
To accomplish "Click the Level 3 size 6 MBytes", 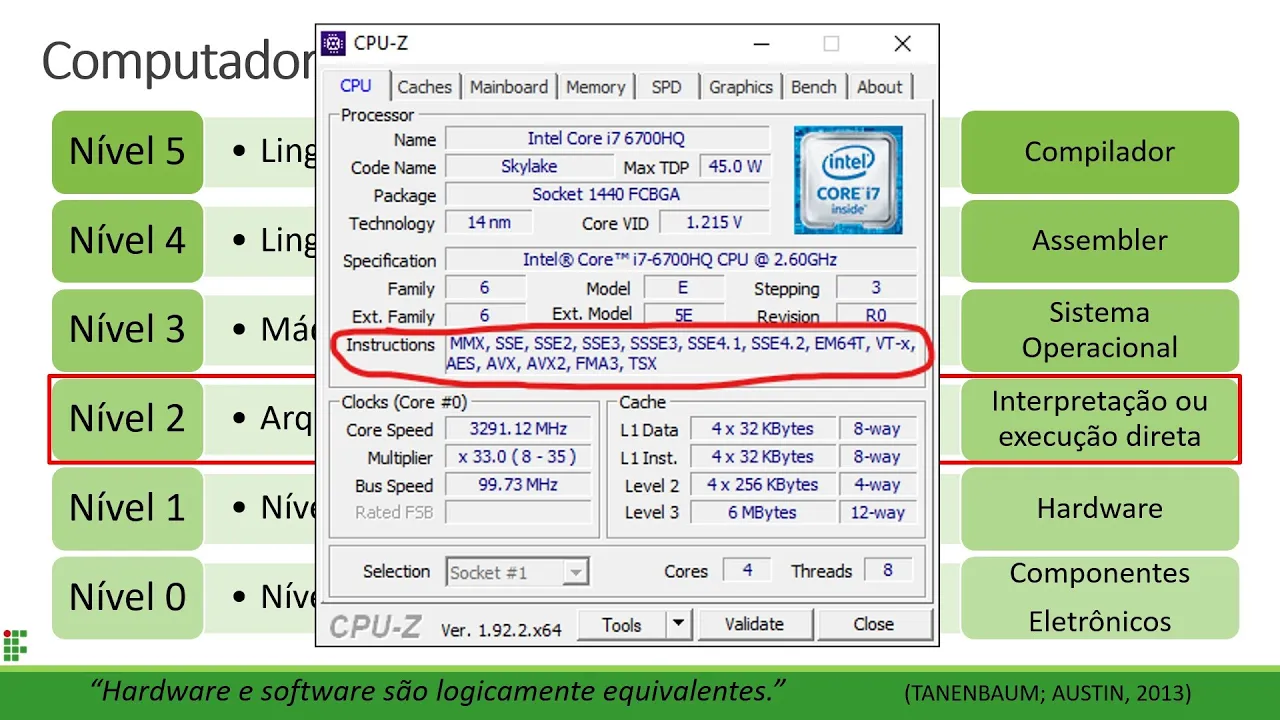I will pos(762,513).
